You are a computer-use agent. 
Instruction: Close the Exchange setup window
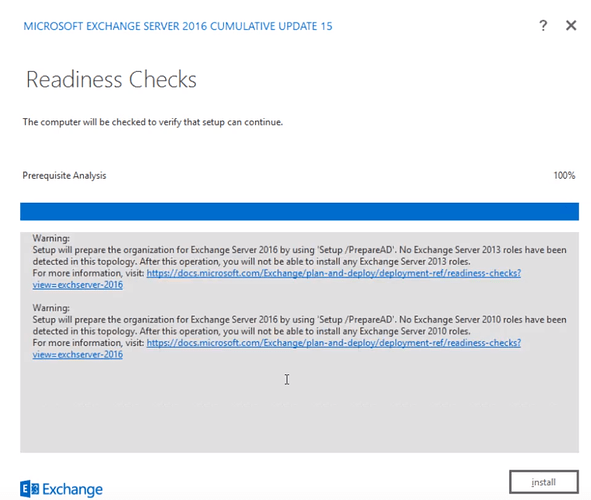coord(571,26)
